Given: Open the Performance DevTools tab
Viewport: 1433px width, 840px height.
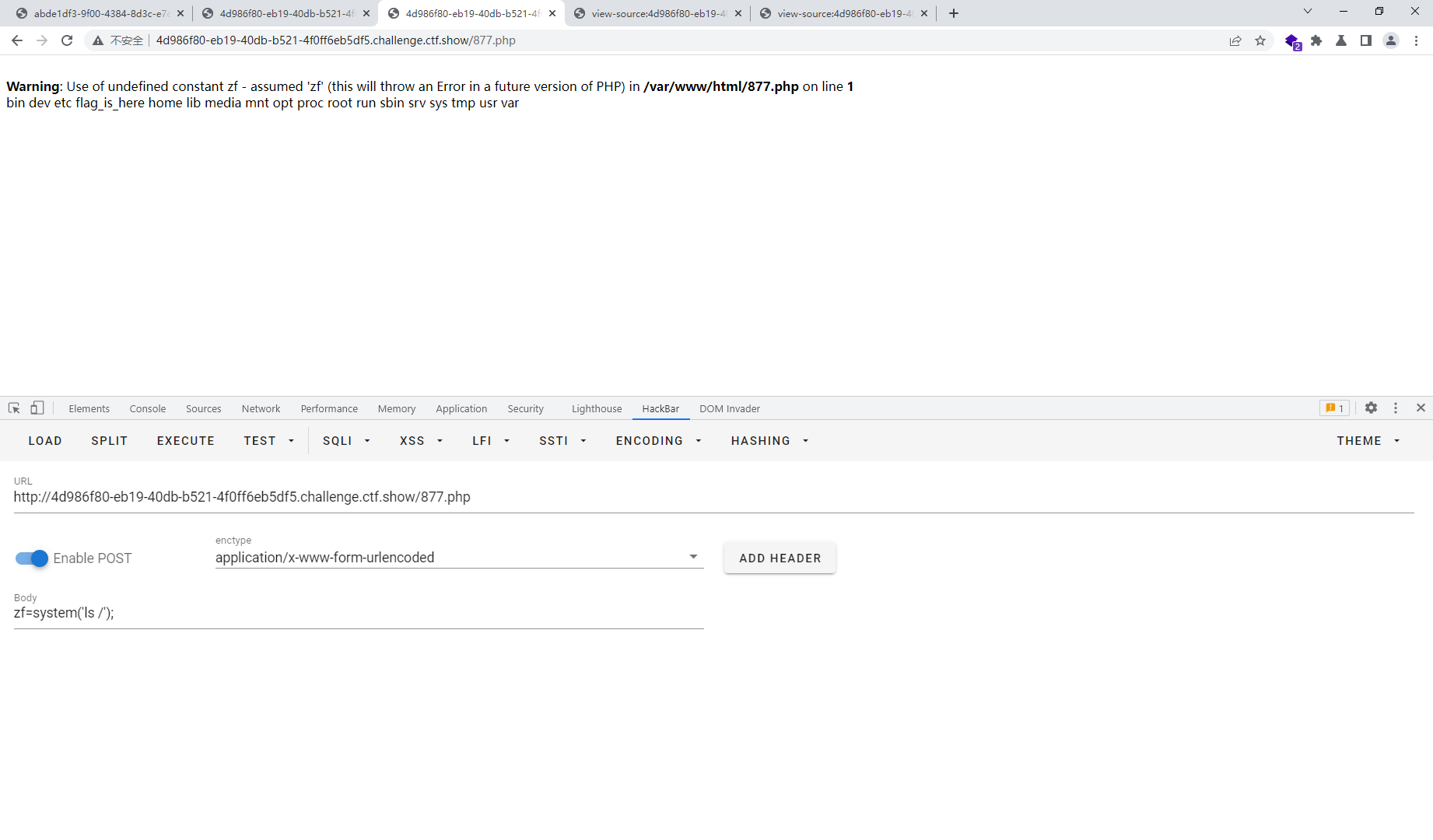Looking at the screenshot, I should point(329,409).
